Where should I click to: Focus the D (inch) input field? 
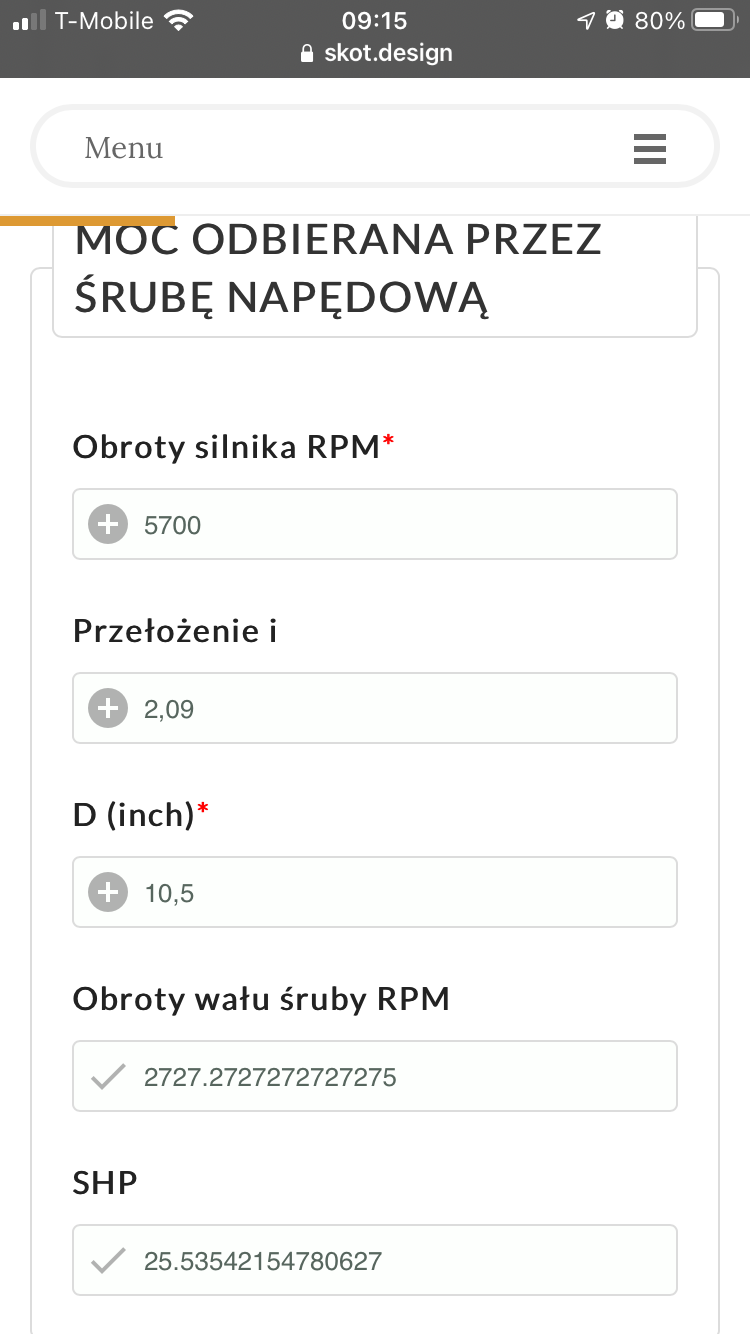pyautogui.click(x=400, y=892)
